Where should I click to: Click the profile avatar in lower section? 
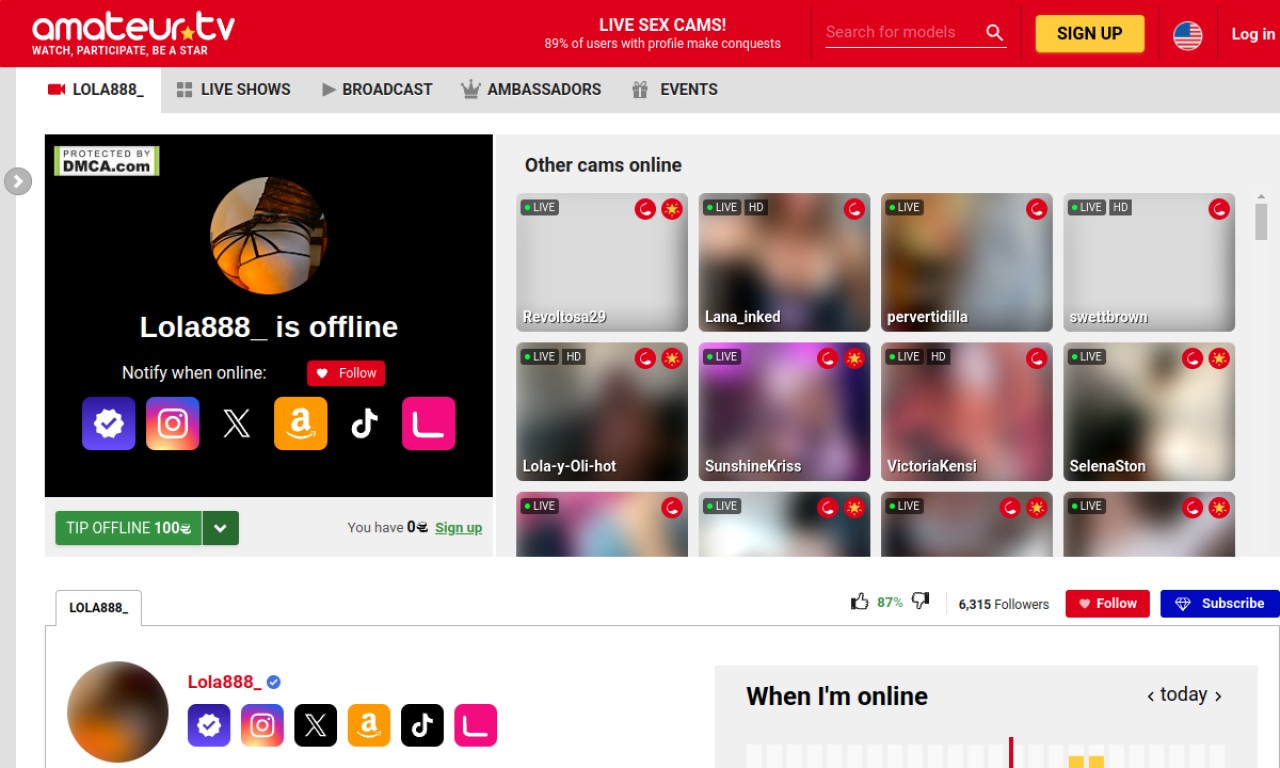pyautogui.click(x=118, y=712)
